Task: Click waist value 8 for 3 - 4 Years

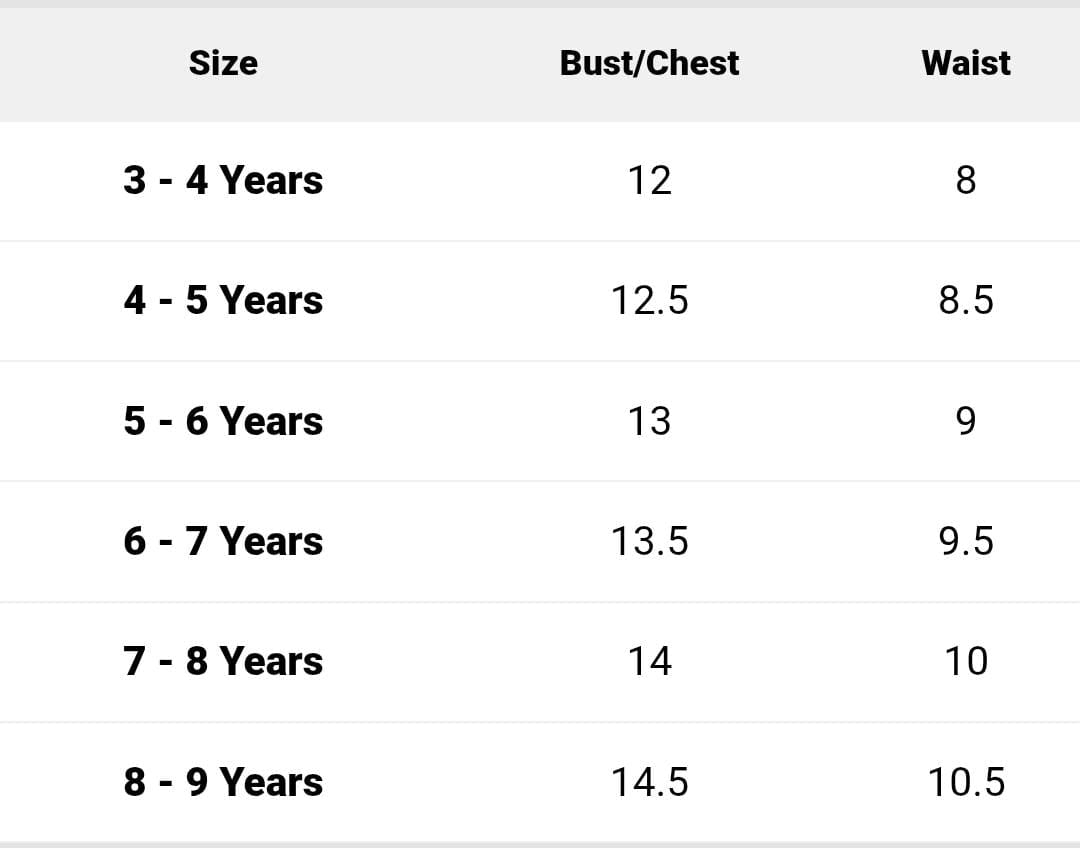Action: point(966,181)
